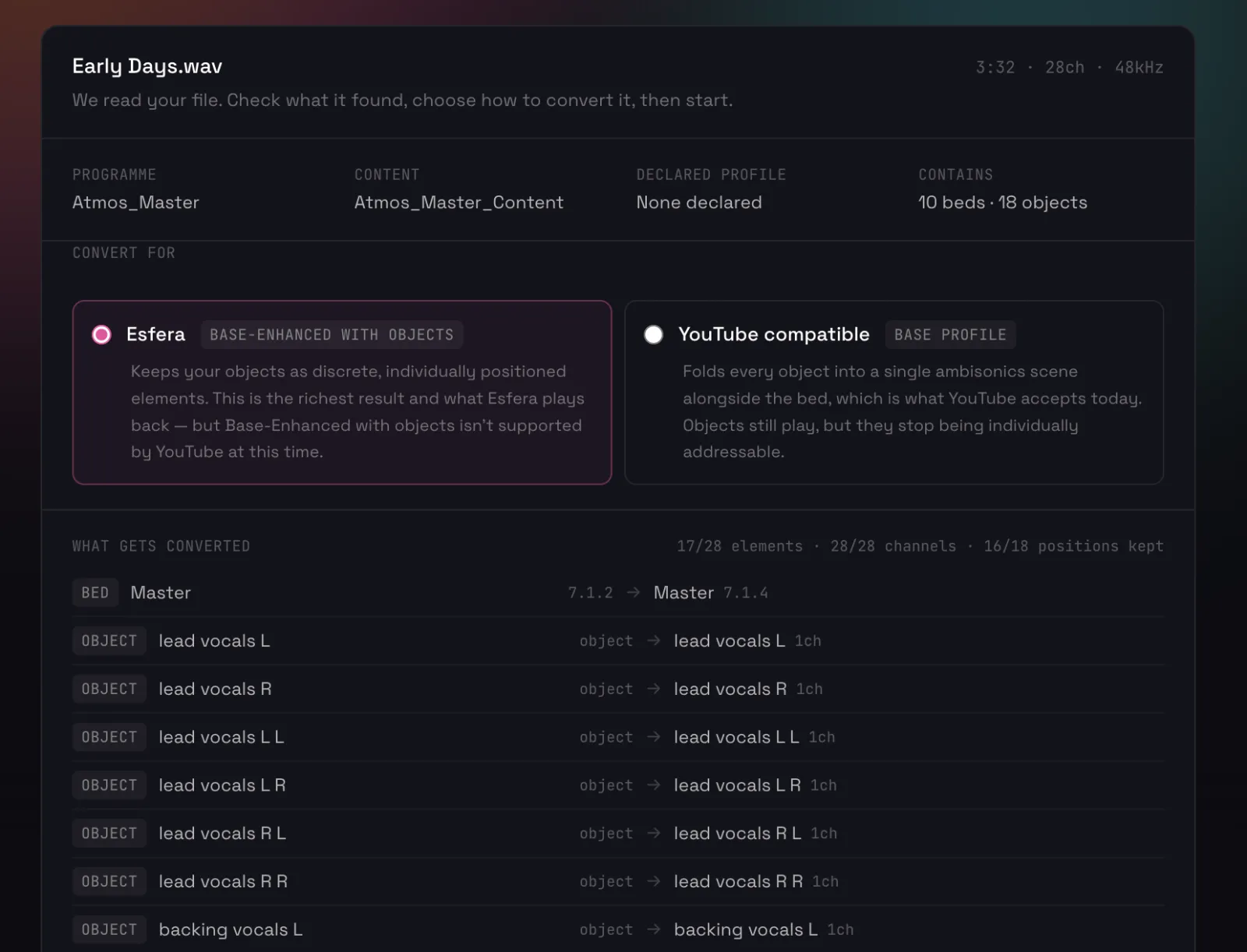The image size is (1247, 952).
Task: Click the YouTube compatible description text
Action: [912, 411]
